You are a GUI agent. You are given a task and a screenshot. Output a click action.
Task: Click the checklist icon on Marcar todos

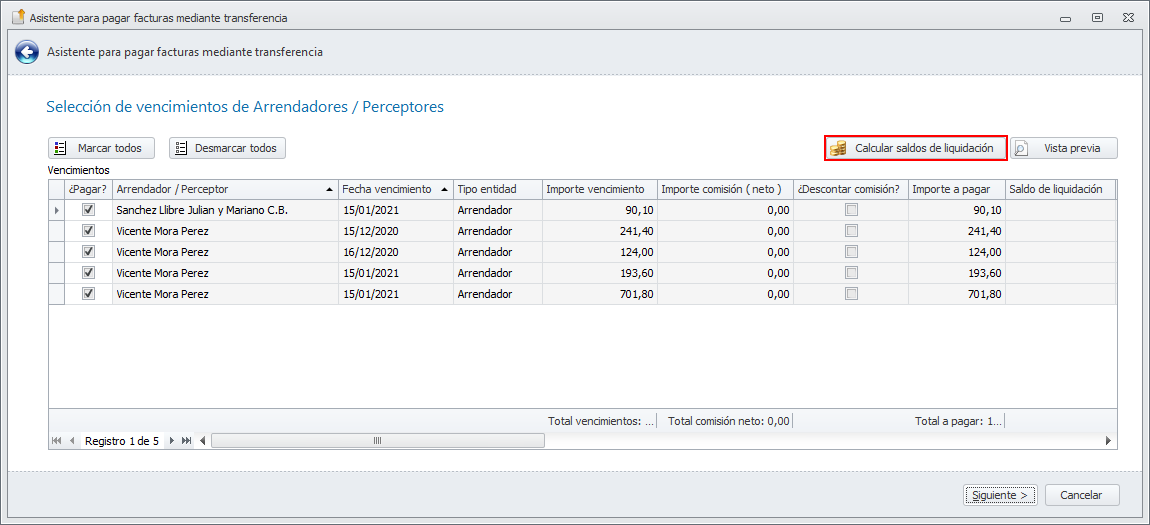click(x=61, y=148)
